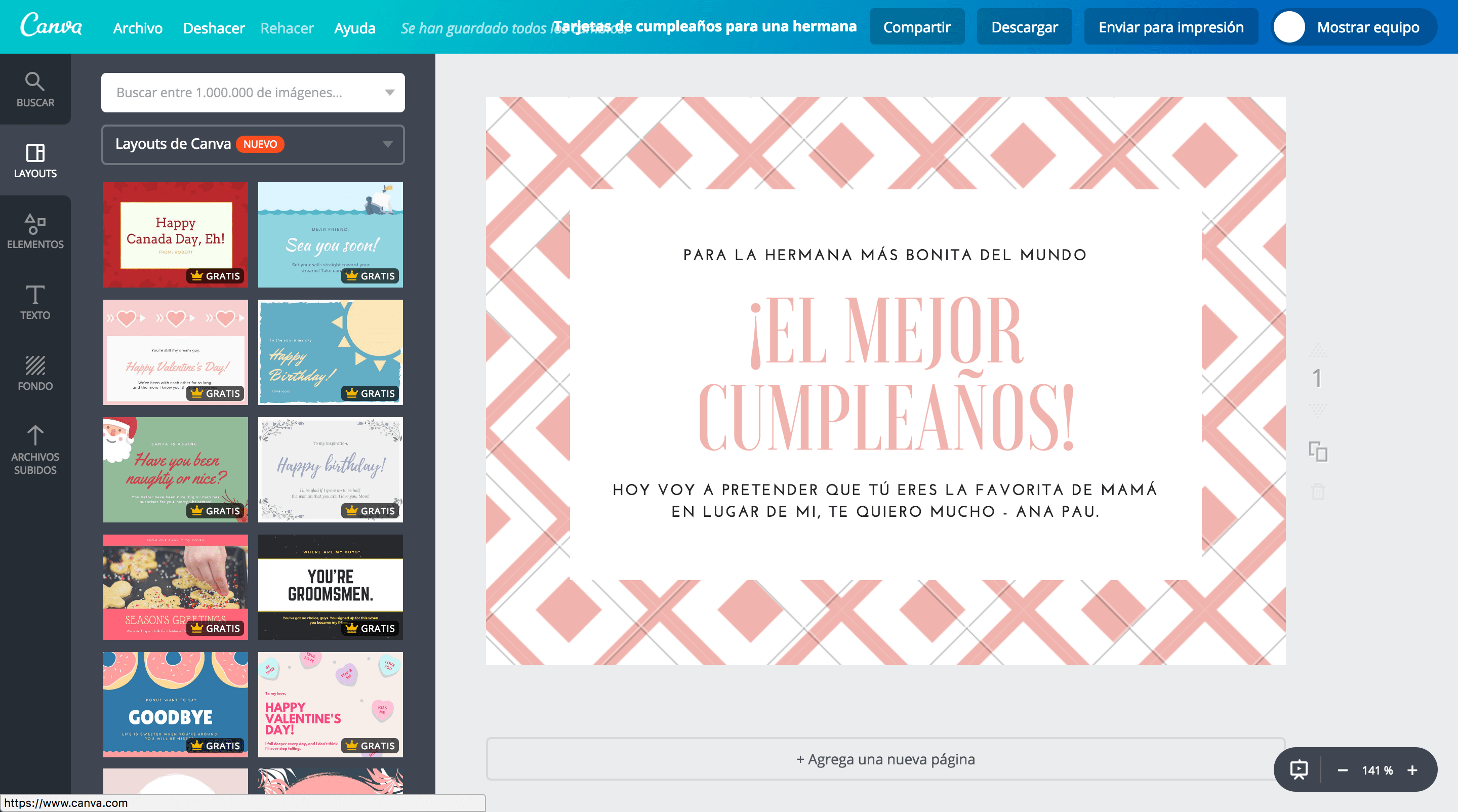1458x812 pixels.
Task: Open the Texto panel
Action: click(35, 302)
